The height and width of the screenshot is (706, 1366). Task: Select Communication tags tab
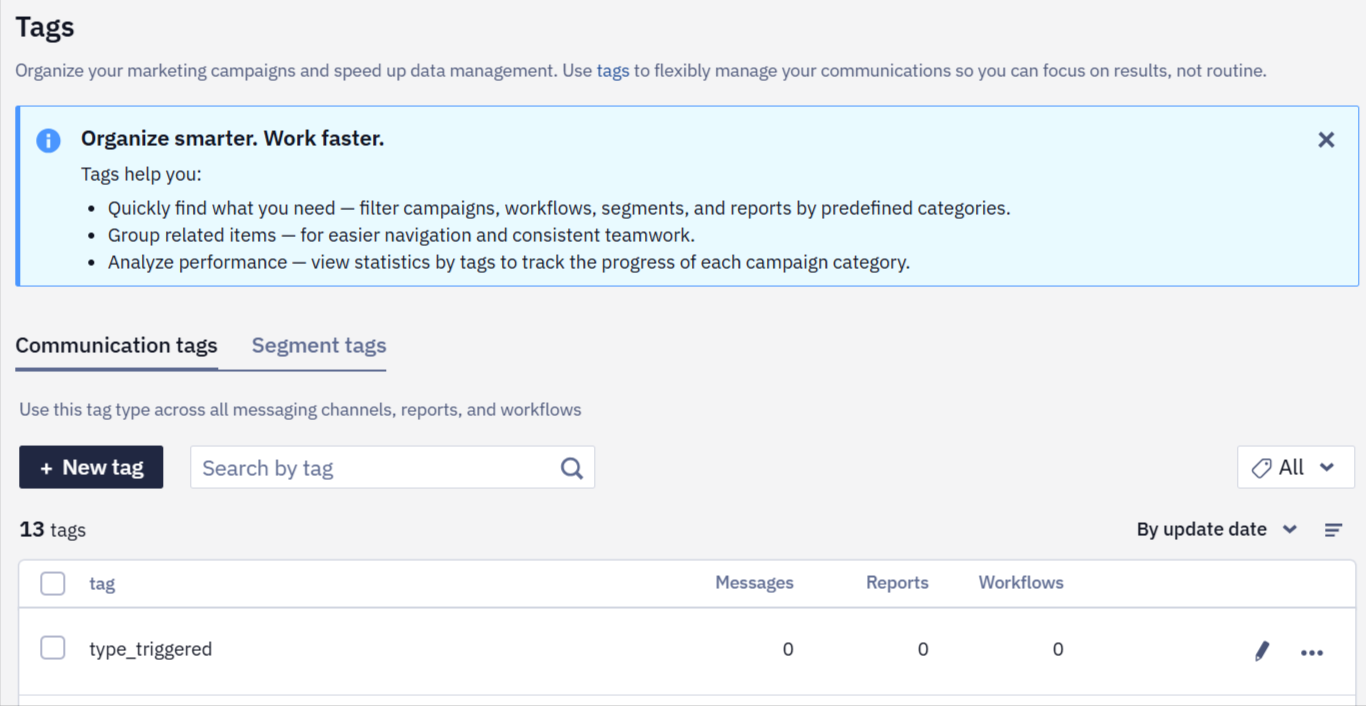(x=116, y=345)
